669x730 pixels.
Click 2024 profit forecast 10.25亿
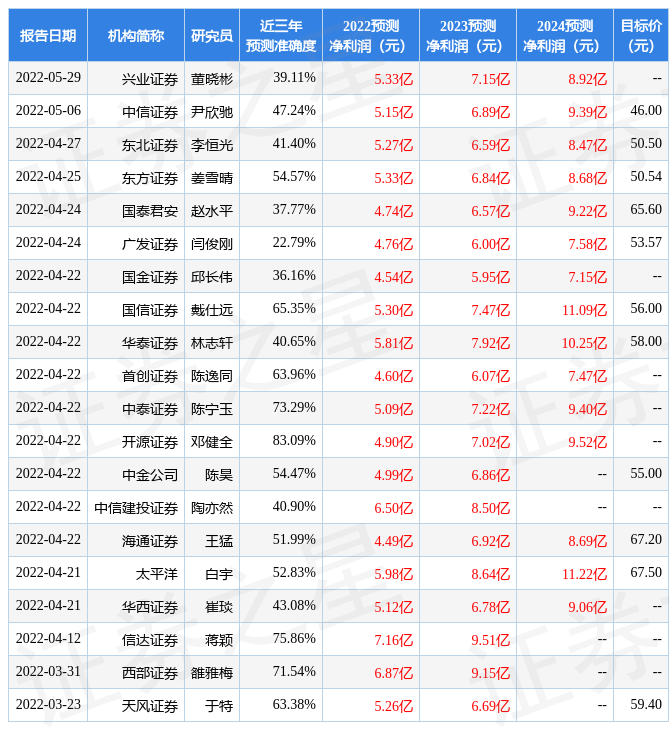(584, 344)
